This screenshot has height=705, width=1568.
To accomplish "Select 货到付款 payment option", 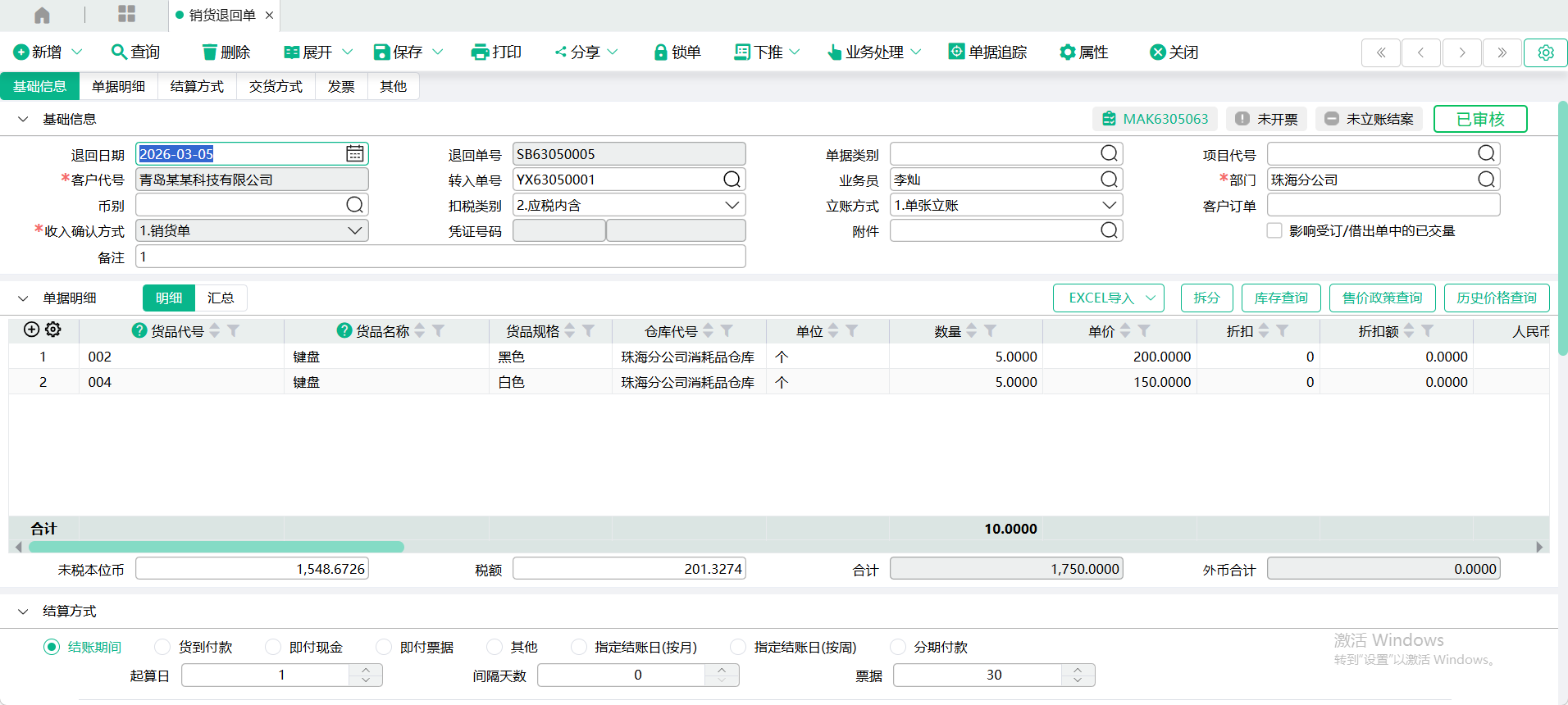I will (x=162, y=647).
